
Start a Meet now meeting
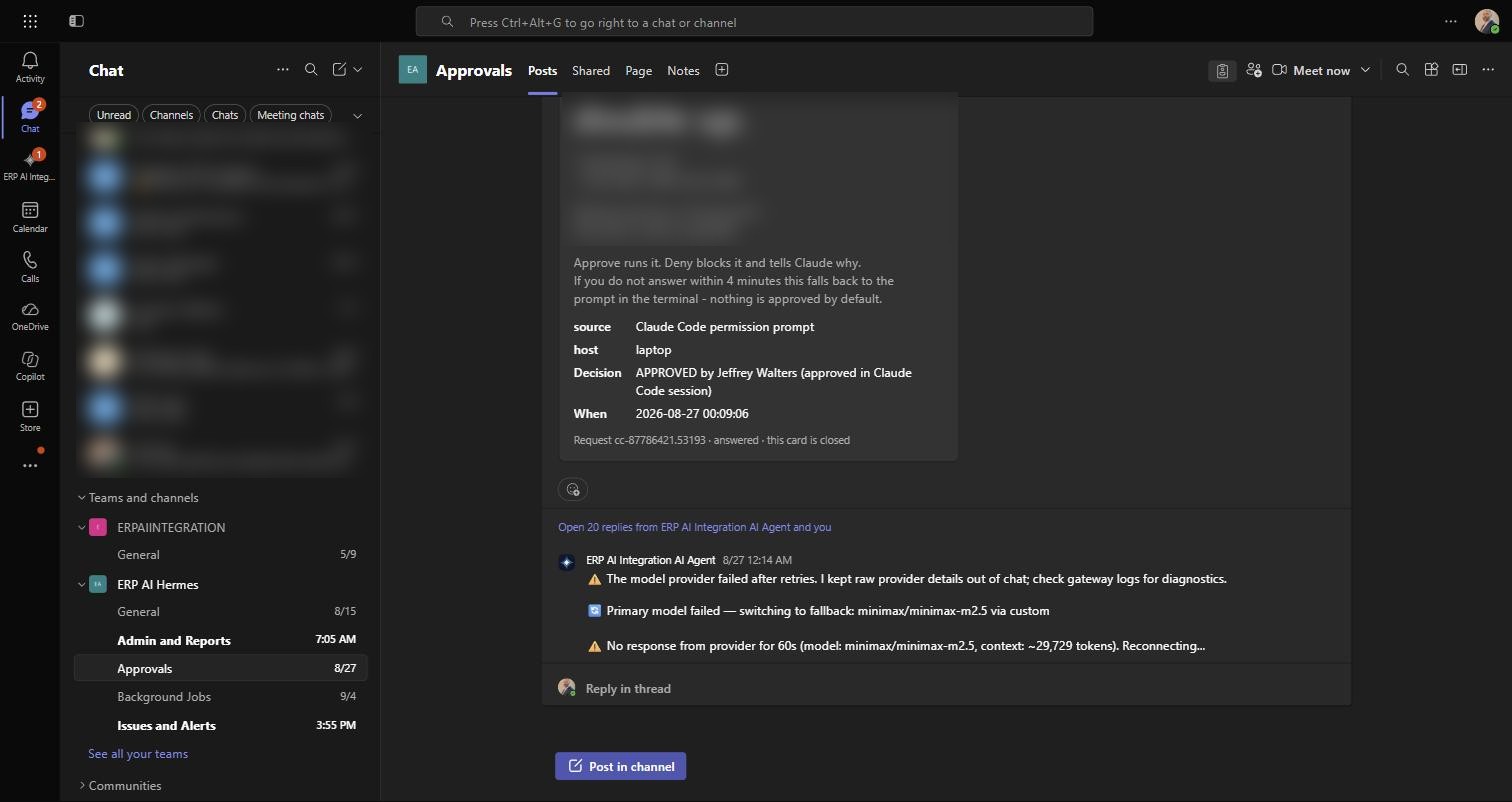(1311, 70)
